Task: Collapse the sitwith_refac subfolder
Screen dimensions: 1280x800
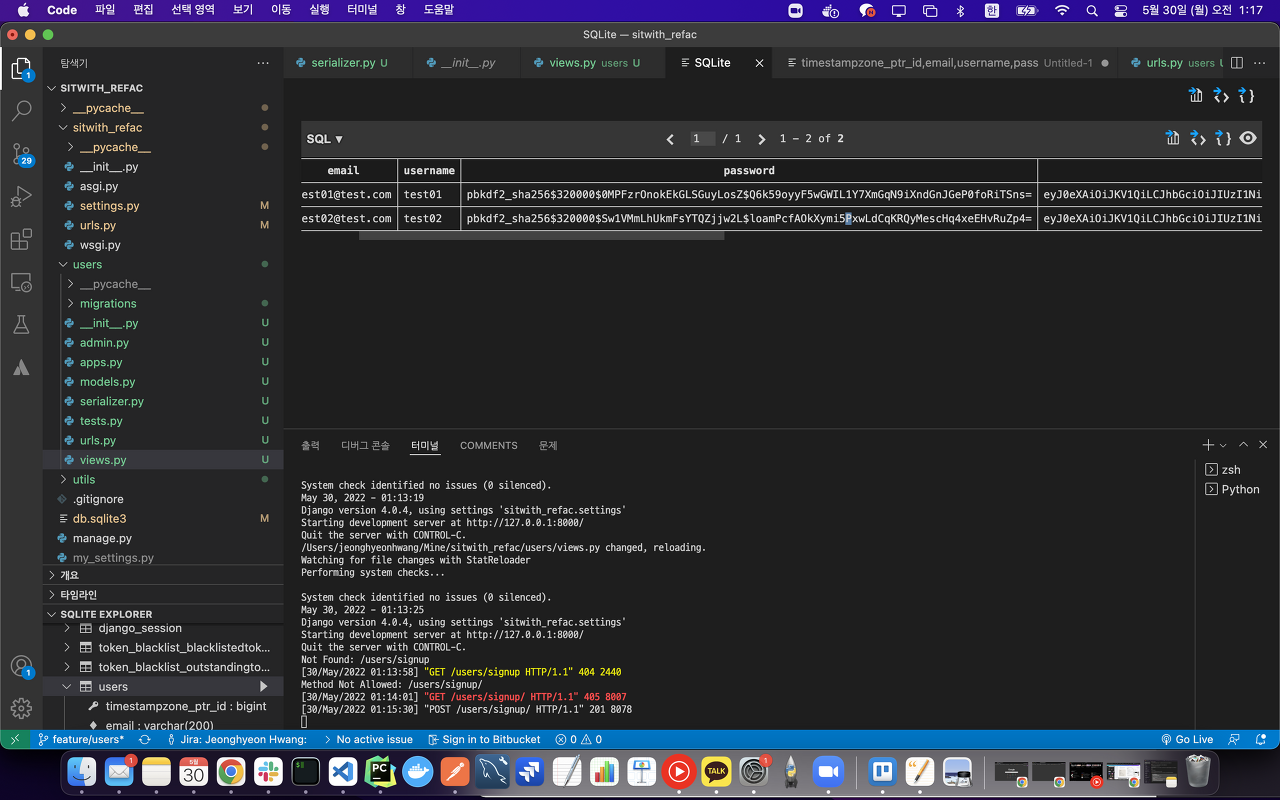Action: 64,127
